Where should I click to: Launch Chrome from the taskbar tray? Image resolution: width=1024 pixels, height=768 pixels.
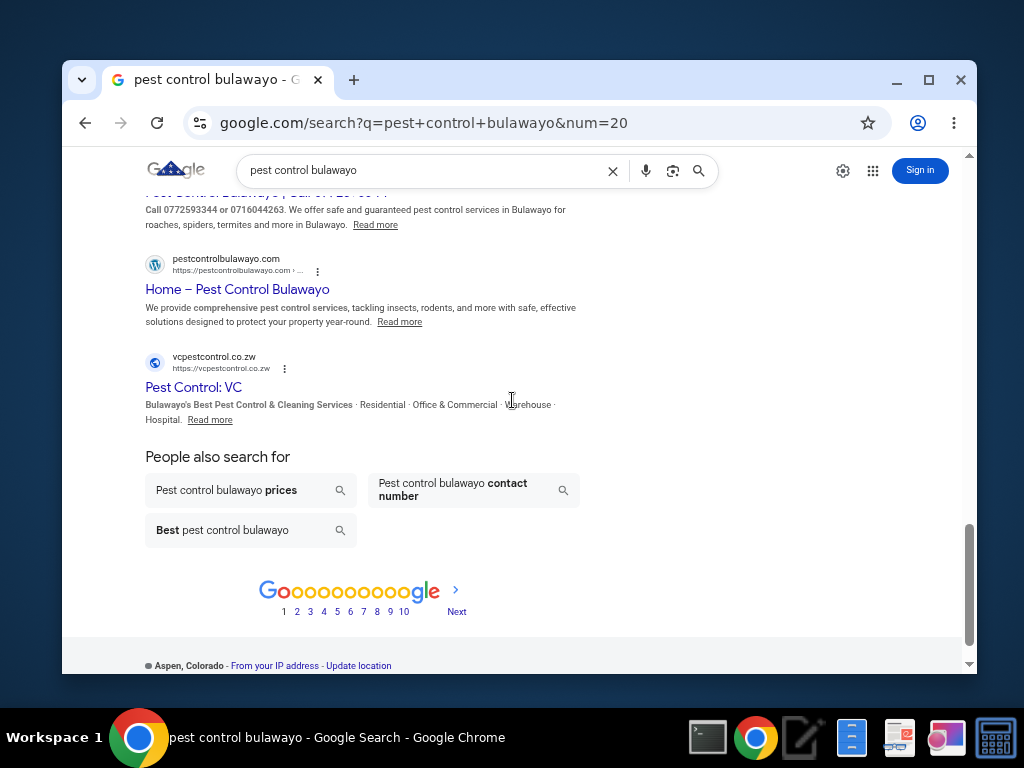tap(756, 738)
